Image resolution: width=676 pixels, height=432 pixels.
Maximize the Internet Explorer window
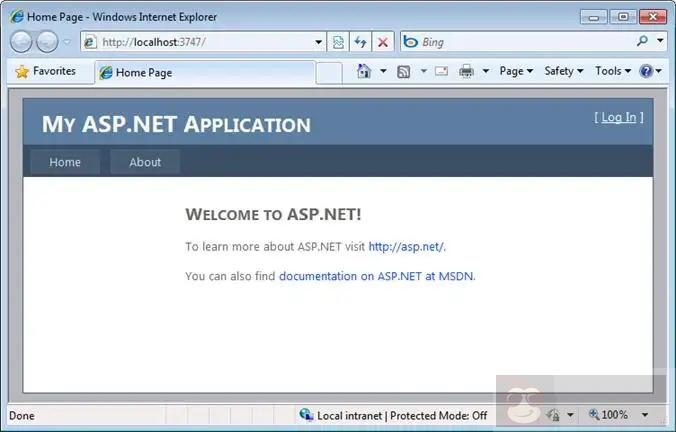[623, 17]
